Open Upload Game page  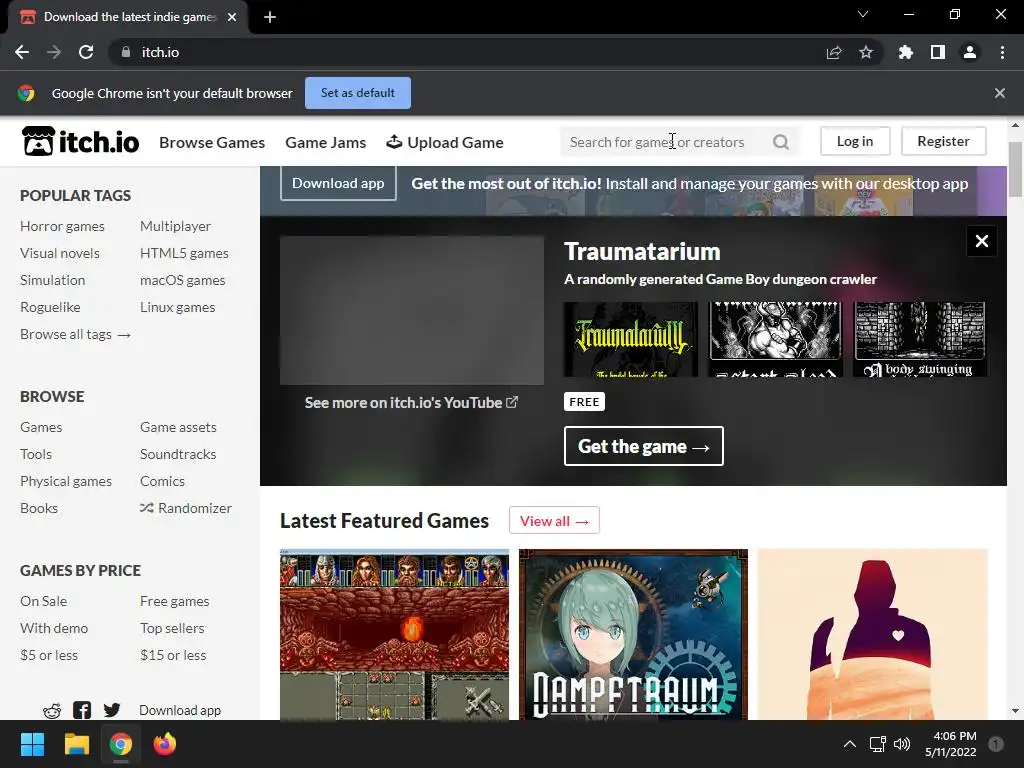click(445, 142)
